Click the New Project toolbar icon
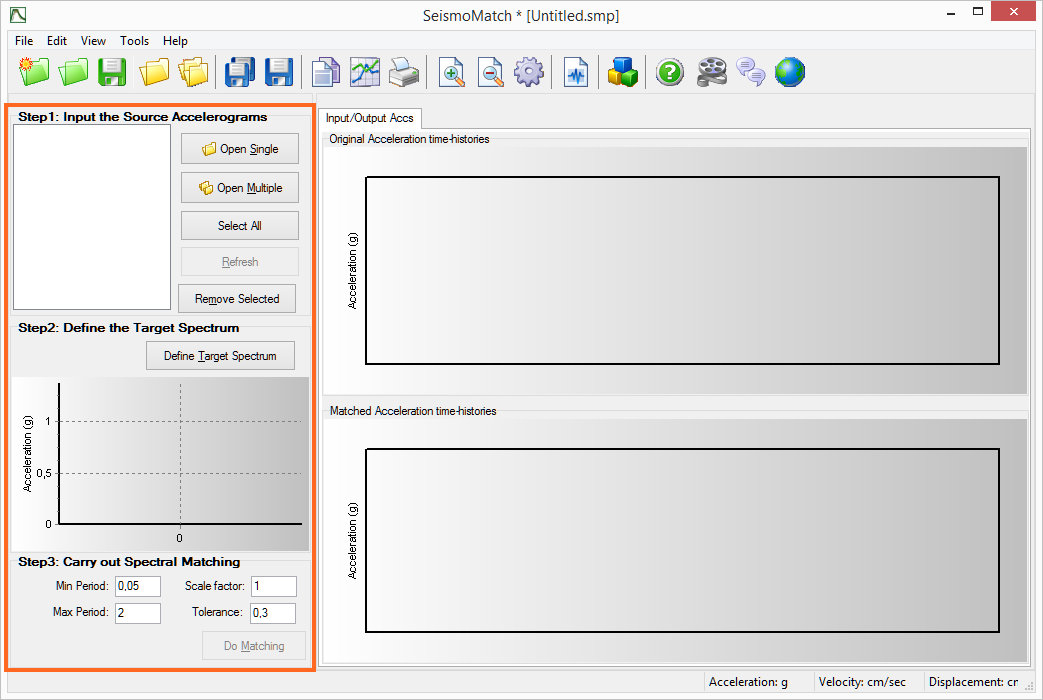 click(x=33, y=72)
